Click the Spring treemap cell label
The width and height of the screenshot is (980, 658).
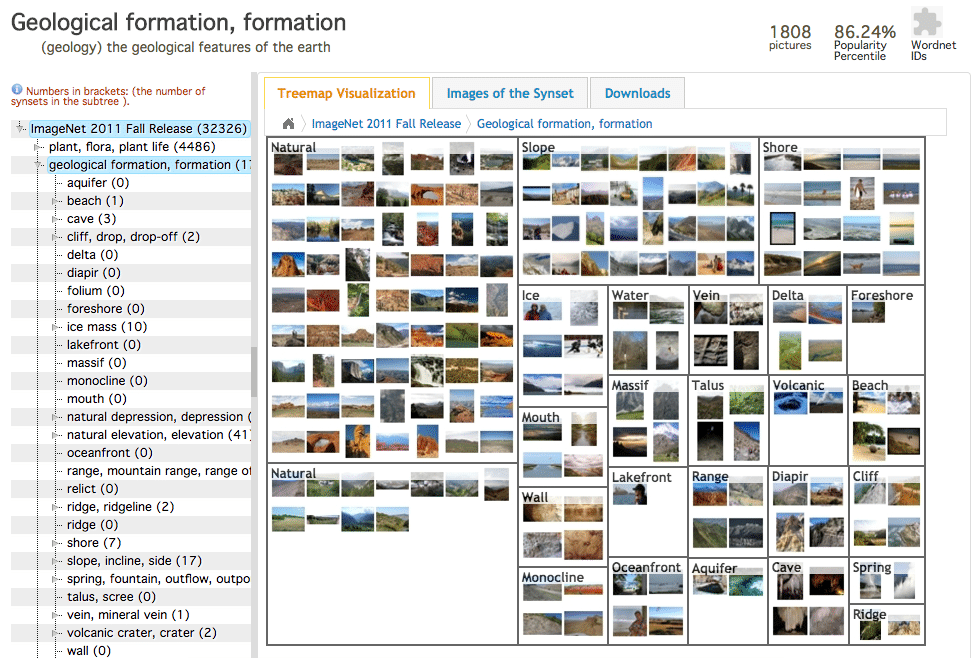pyautogui.click(x=872, y=567)
